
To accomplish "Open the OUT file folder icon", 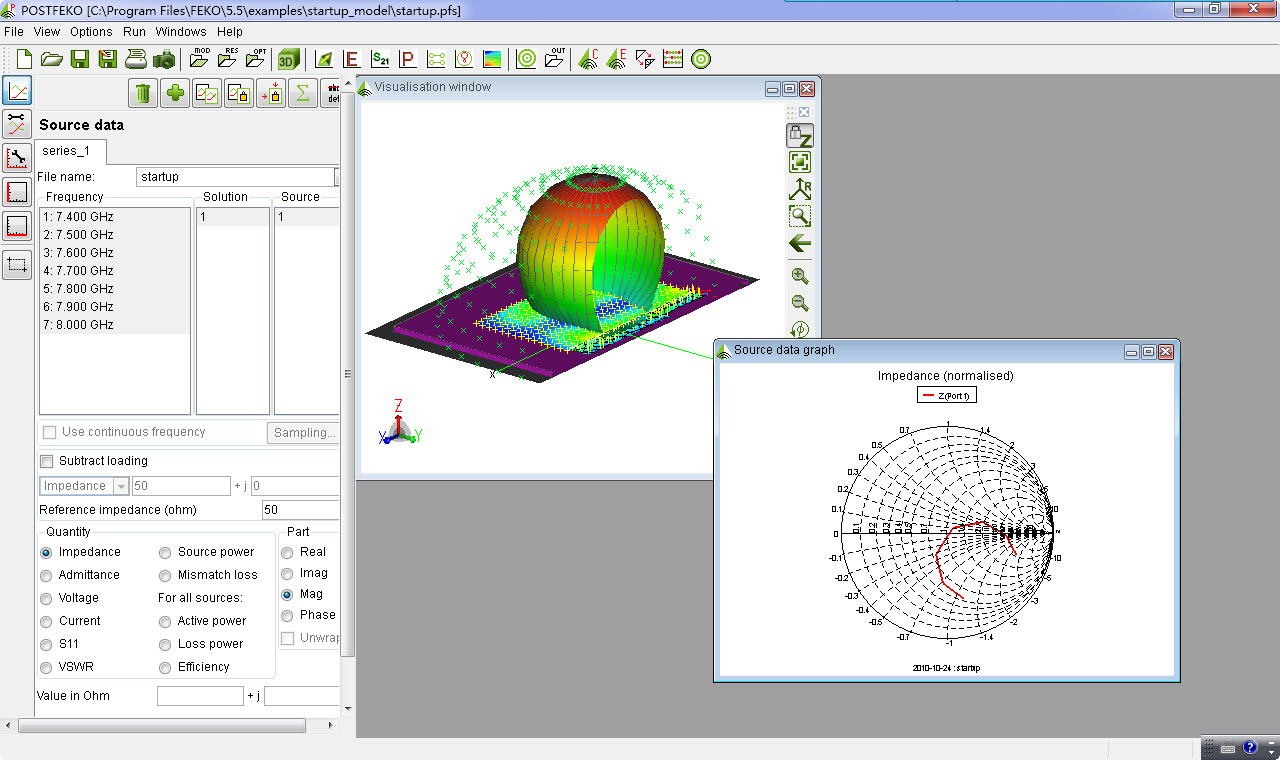I will (555, 59).
